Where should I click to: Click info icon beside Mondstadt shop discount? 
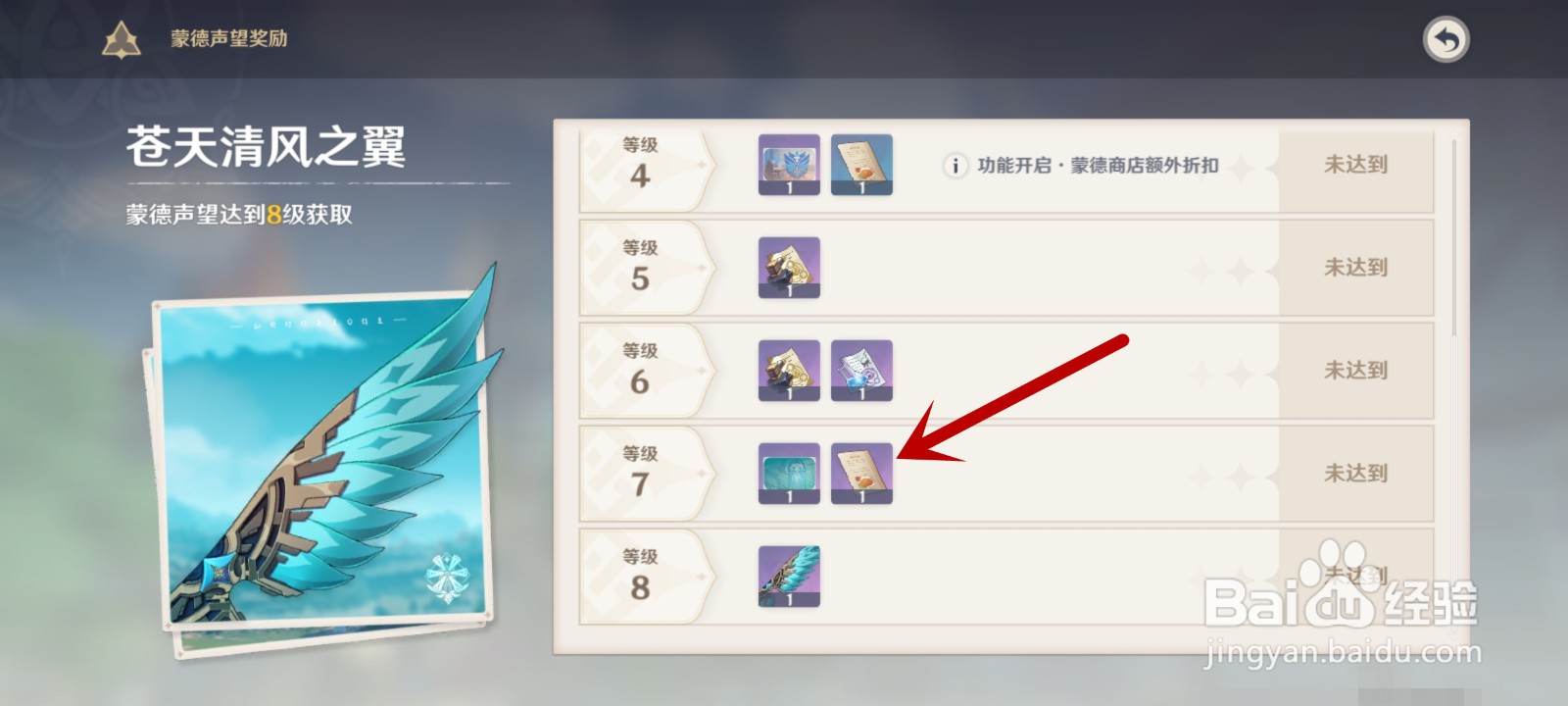(x=955, y=166)
